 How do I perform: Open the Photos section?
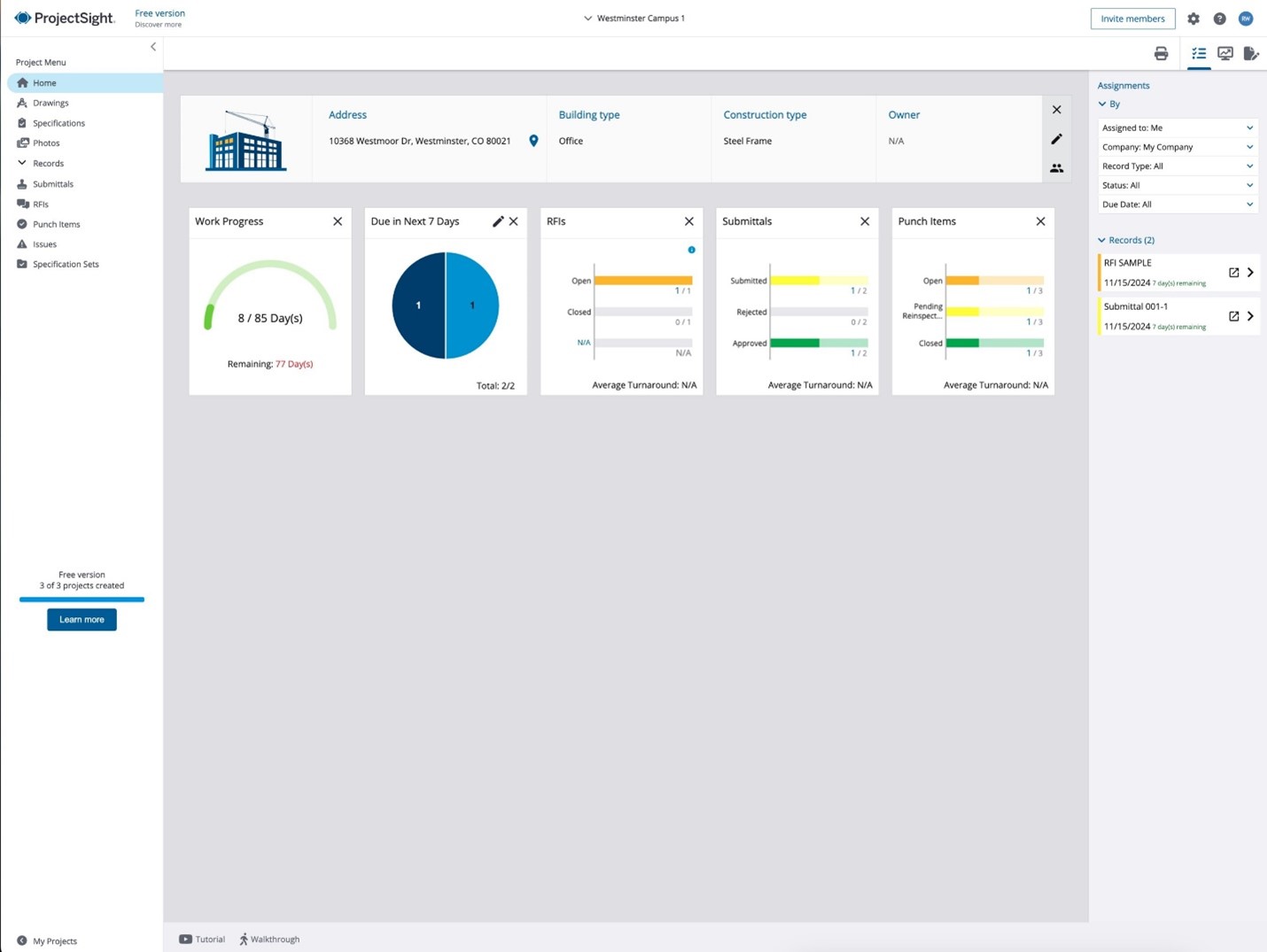(46, 143)
